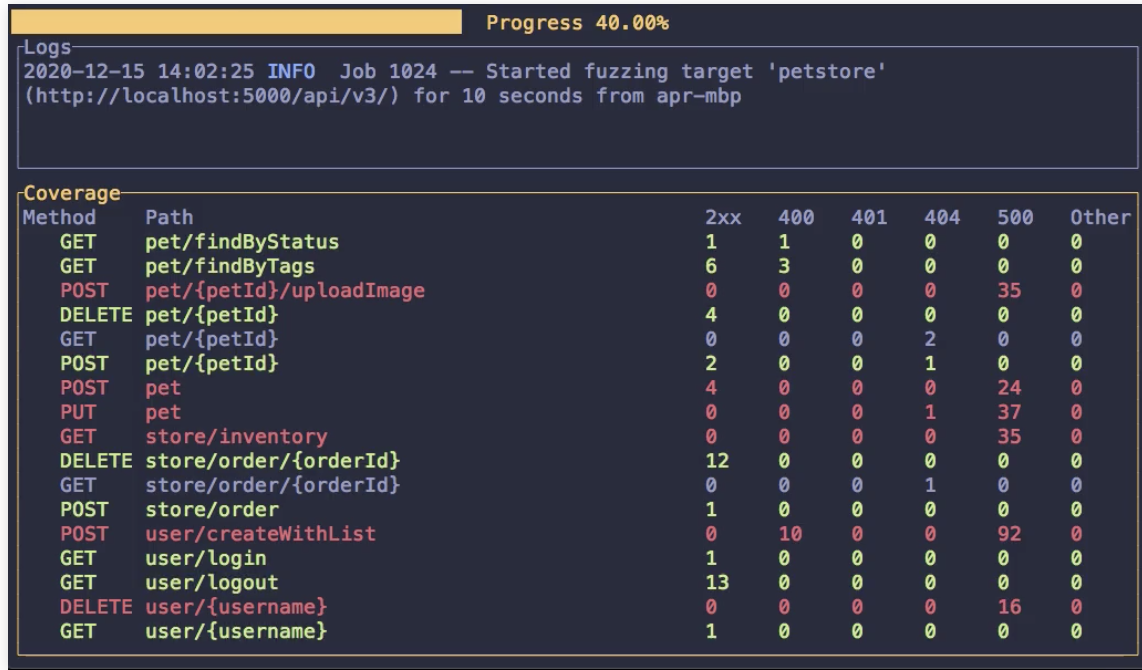Click the Path column header
The image size is (1142, 670).
[169, 217]
